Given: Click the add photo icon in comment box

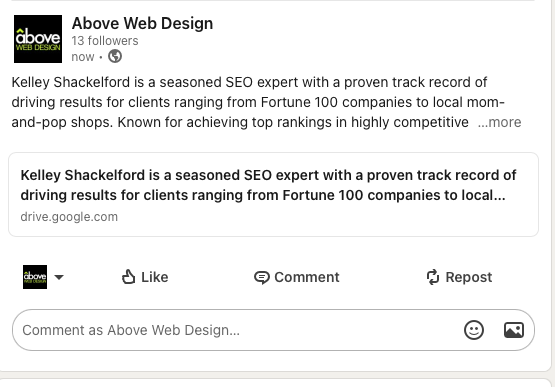Looking at the screenshot, I should pos(514,330).
